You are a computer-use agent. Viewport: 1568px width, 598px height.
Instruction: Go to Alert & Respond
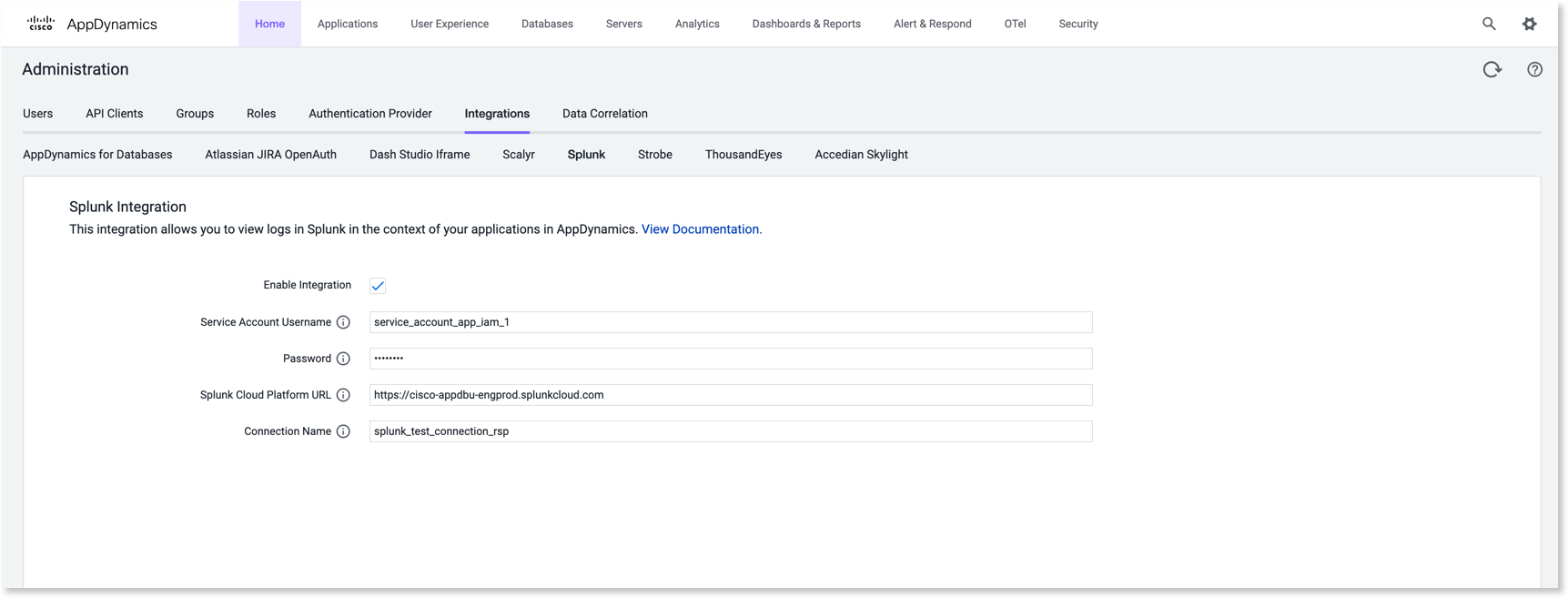[933, 24]
